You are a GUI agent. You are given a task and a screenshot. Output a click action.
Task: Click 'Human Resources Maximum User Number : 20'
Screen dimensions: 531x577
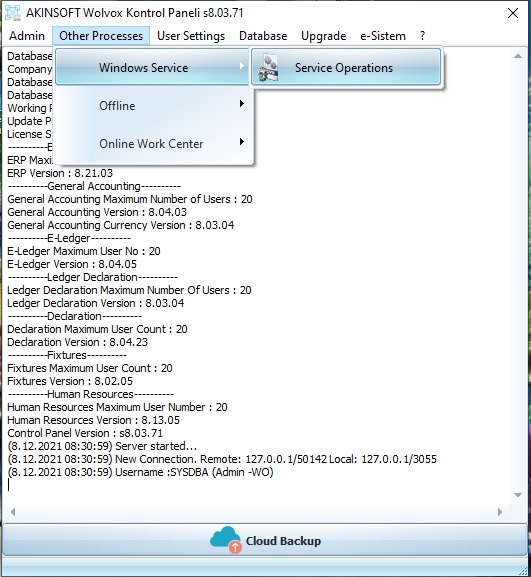coord(117,407)
